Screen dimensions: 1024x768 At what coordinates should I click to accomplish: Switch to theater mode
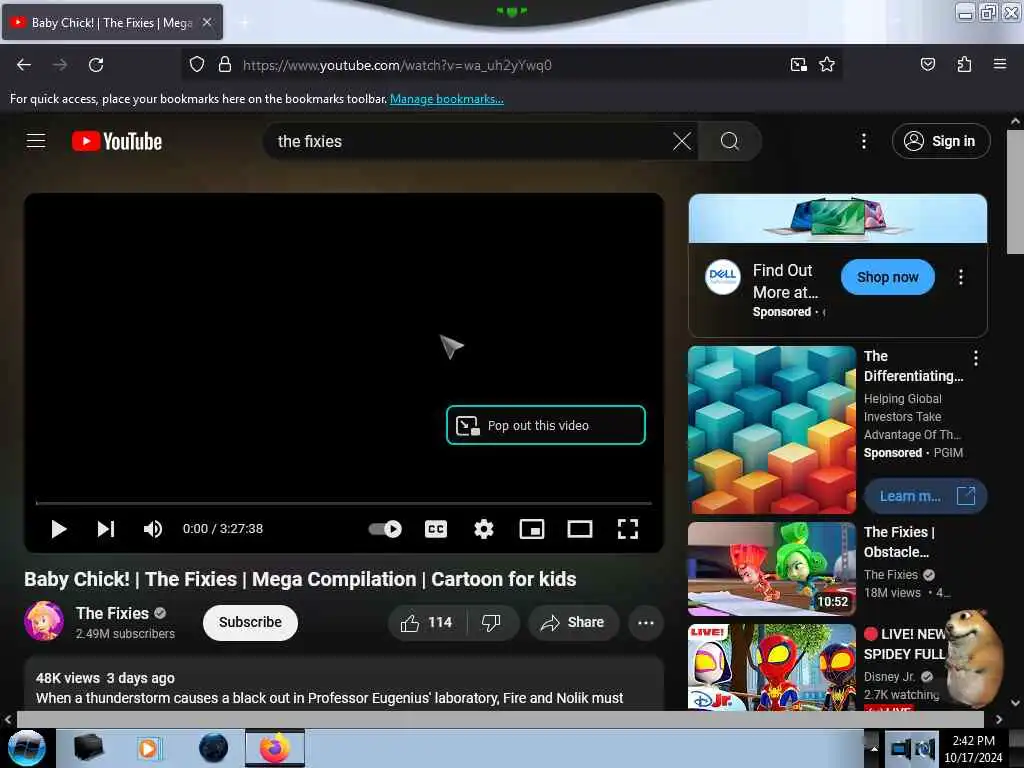tap(580, 529)
